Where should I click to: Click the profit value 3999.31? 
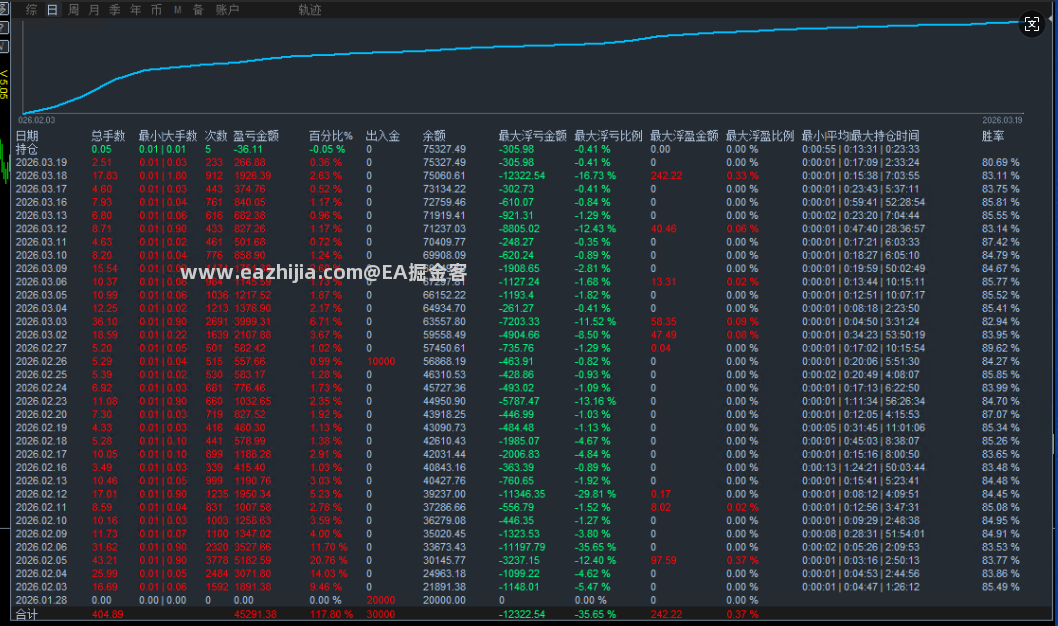point(252,322)
